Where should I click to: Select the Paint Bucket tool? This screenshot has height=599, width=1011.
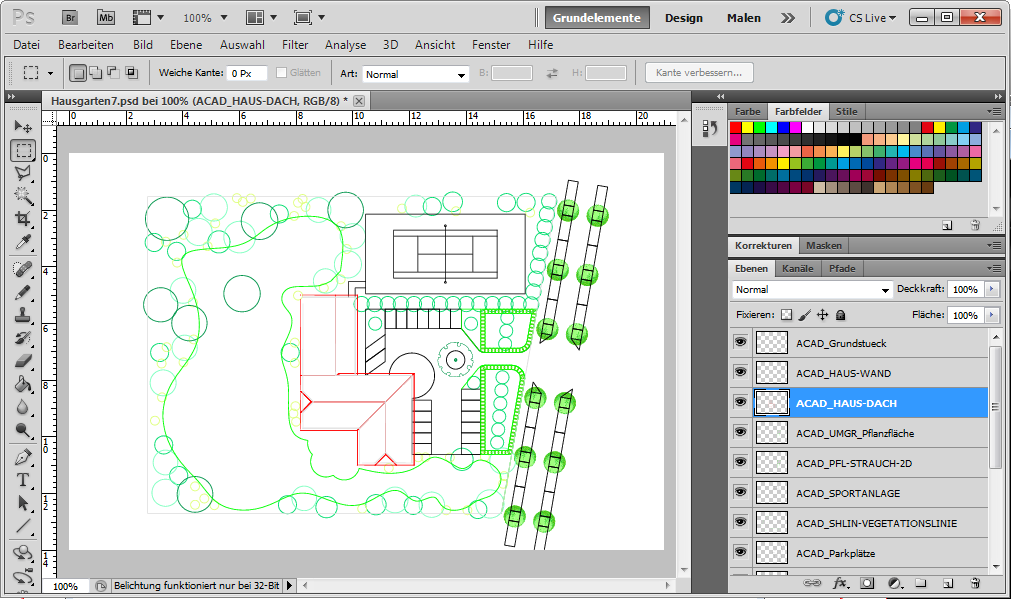pos(23,385)
